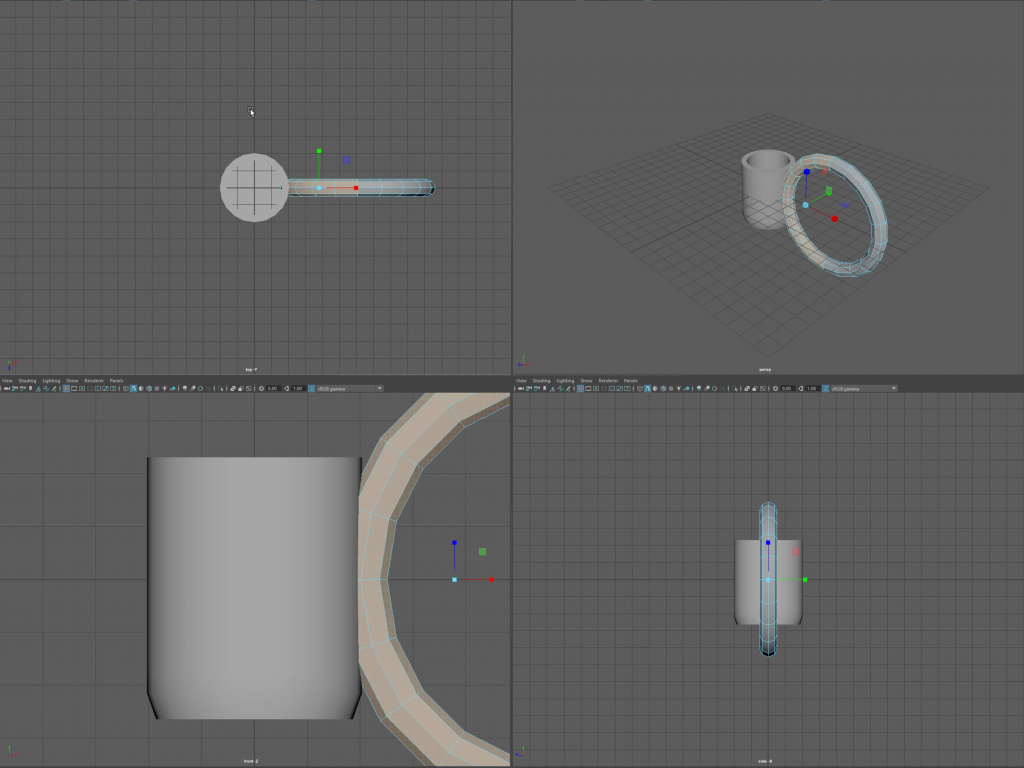Enable smooth shade all icon in side panel
The height and width of the screenshot is (768, 1024).
click(647, 388)
